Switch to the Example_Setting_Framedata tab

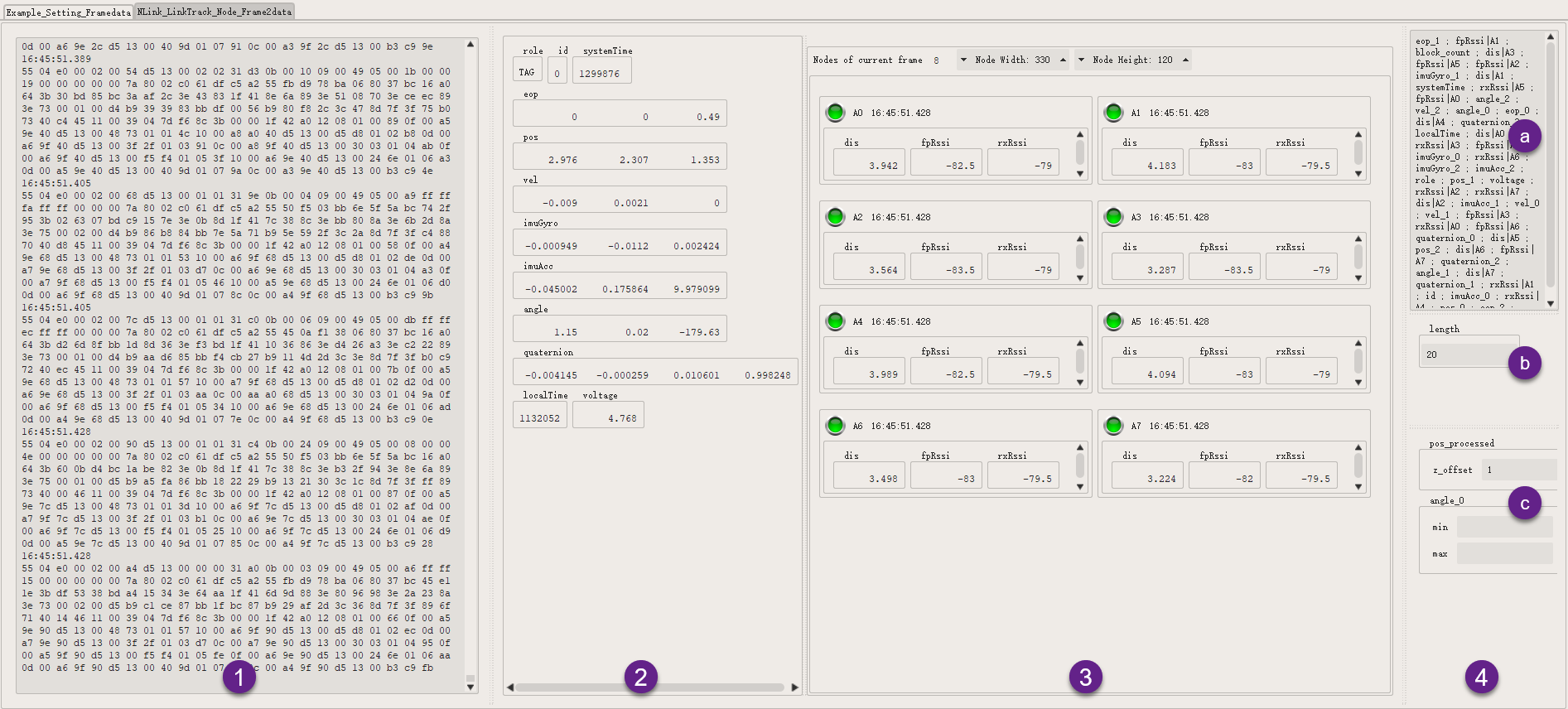click(x=68, y=12)
